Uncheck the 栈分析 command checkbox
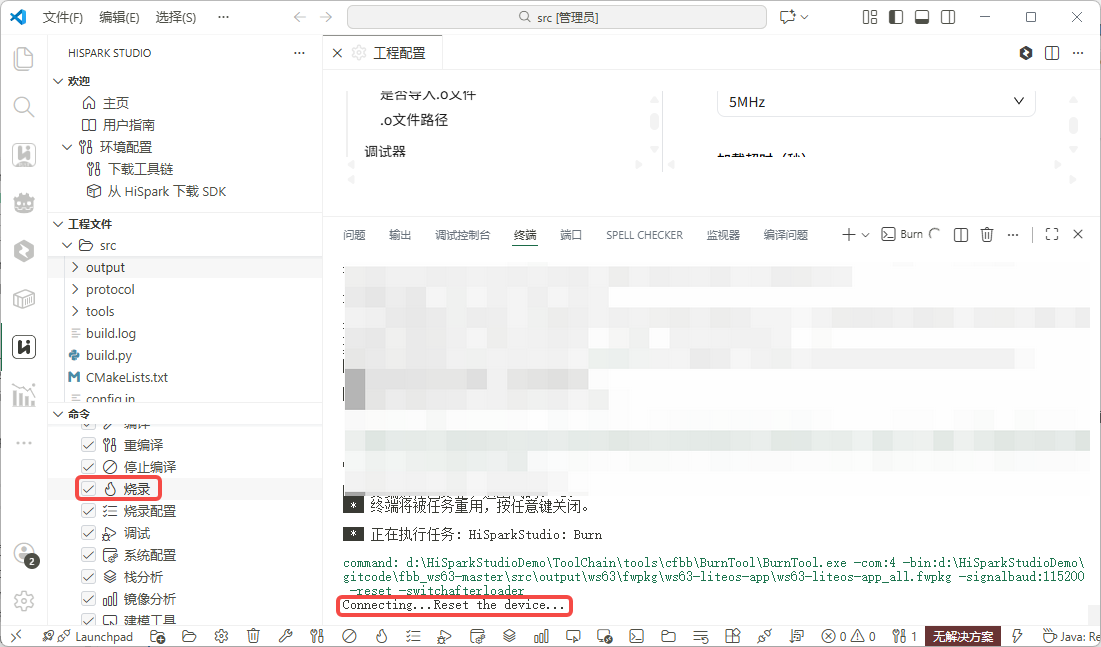Viewport: 1101px width, 647px height. (88, 577)
